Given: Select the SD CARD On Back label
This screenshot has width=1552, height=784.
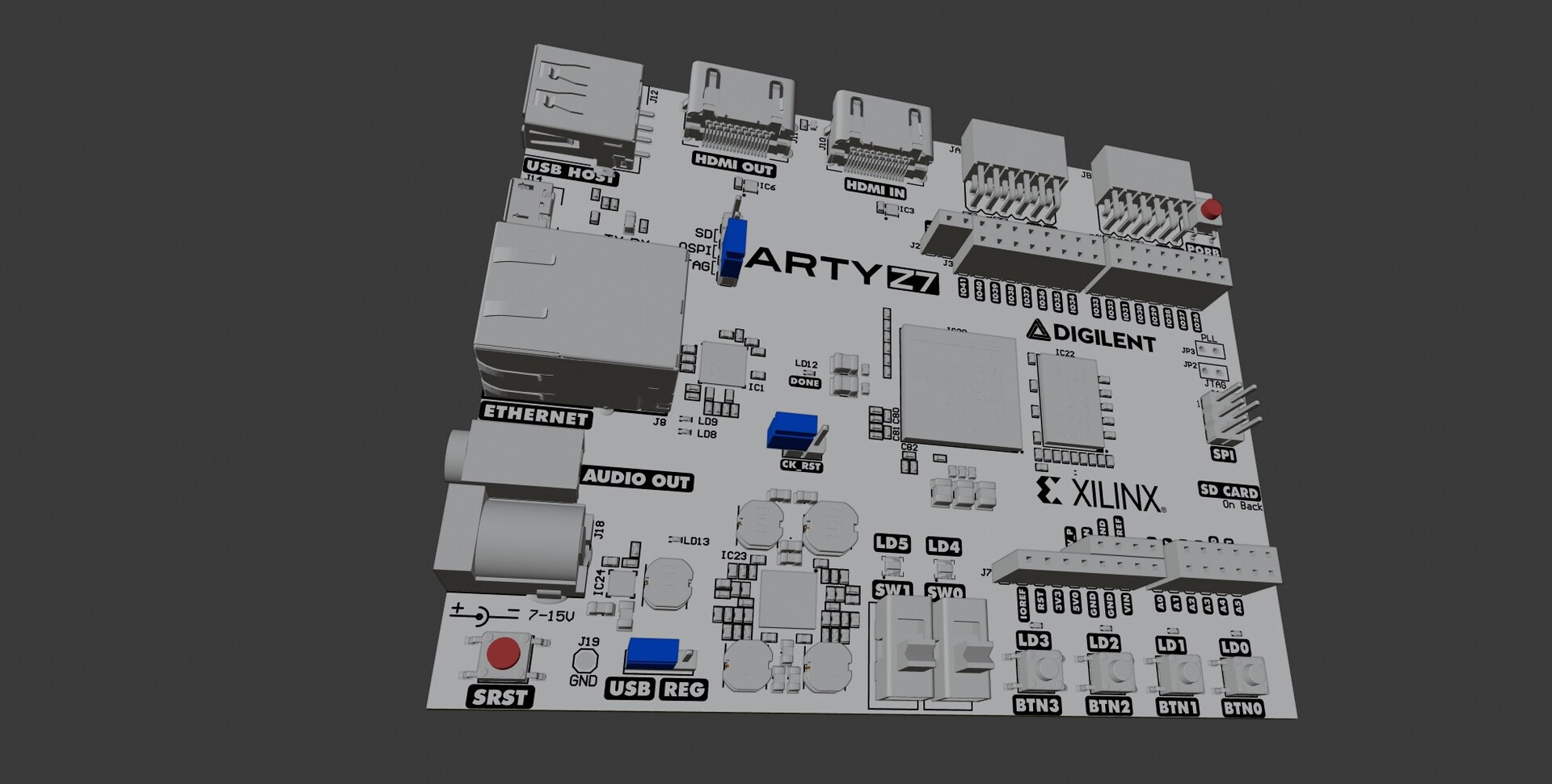Looking at the screenshot, I should pyautogui.click(x=1230, y=495).
